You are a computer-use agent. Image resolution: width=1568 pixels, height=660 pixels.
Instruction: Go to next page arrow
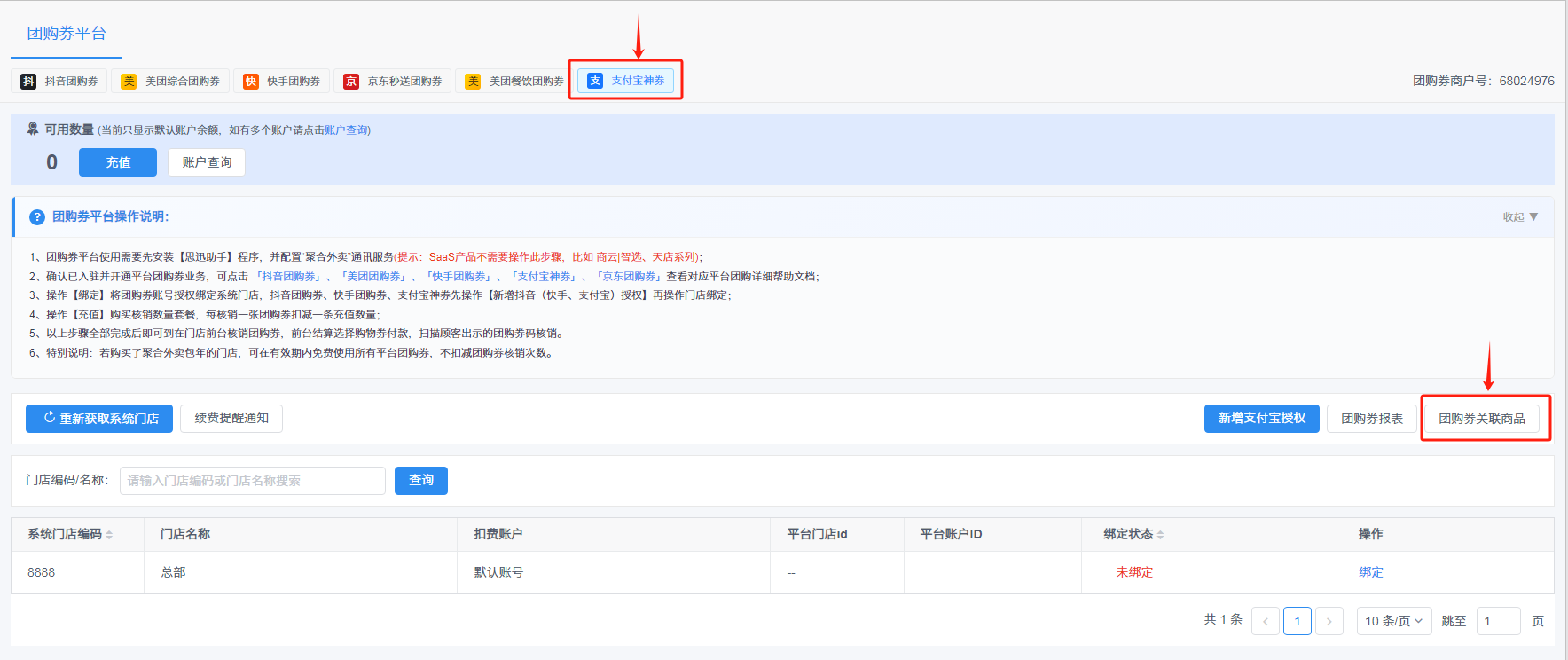pos(1329,621)
